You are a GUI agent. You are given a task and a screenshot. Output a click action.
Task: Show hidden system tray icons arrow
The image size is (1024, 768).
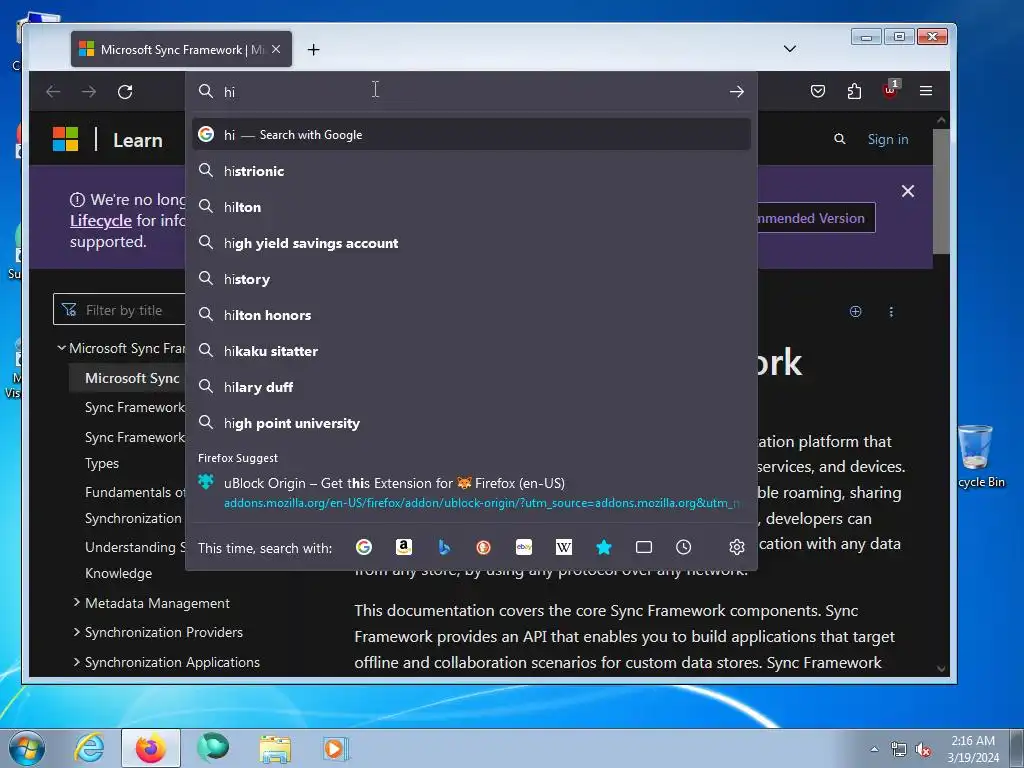(x=874, y=749)
